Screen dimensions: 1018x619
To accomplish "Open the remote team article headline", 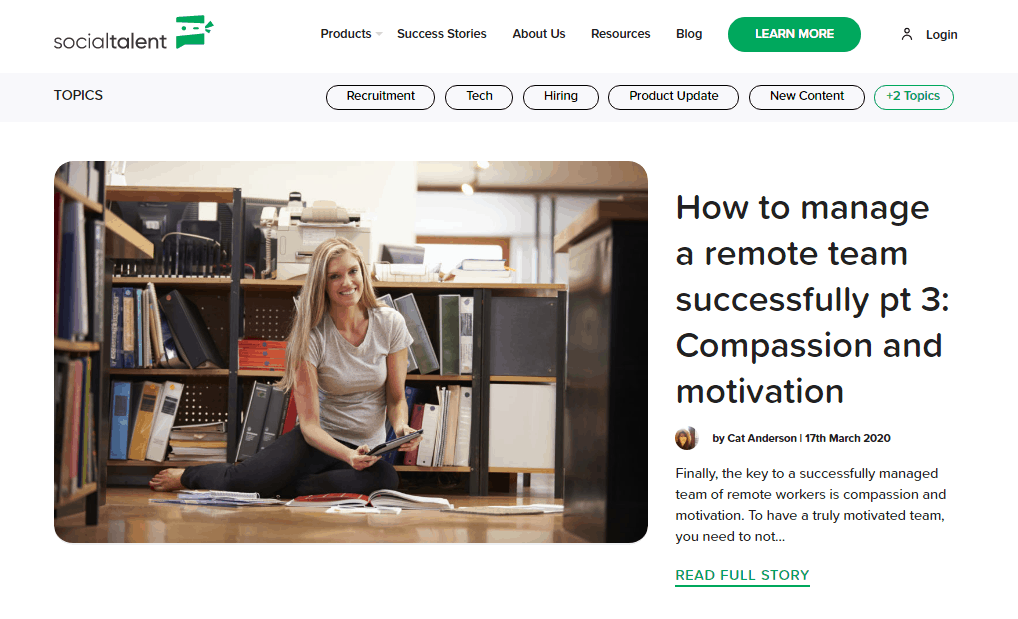I will (x=812, y=299).
